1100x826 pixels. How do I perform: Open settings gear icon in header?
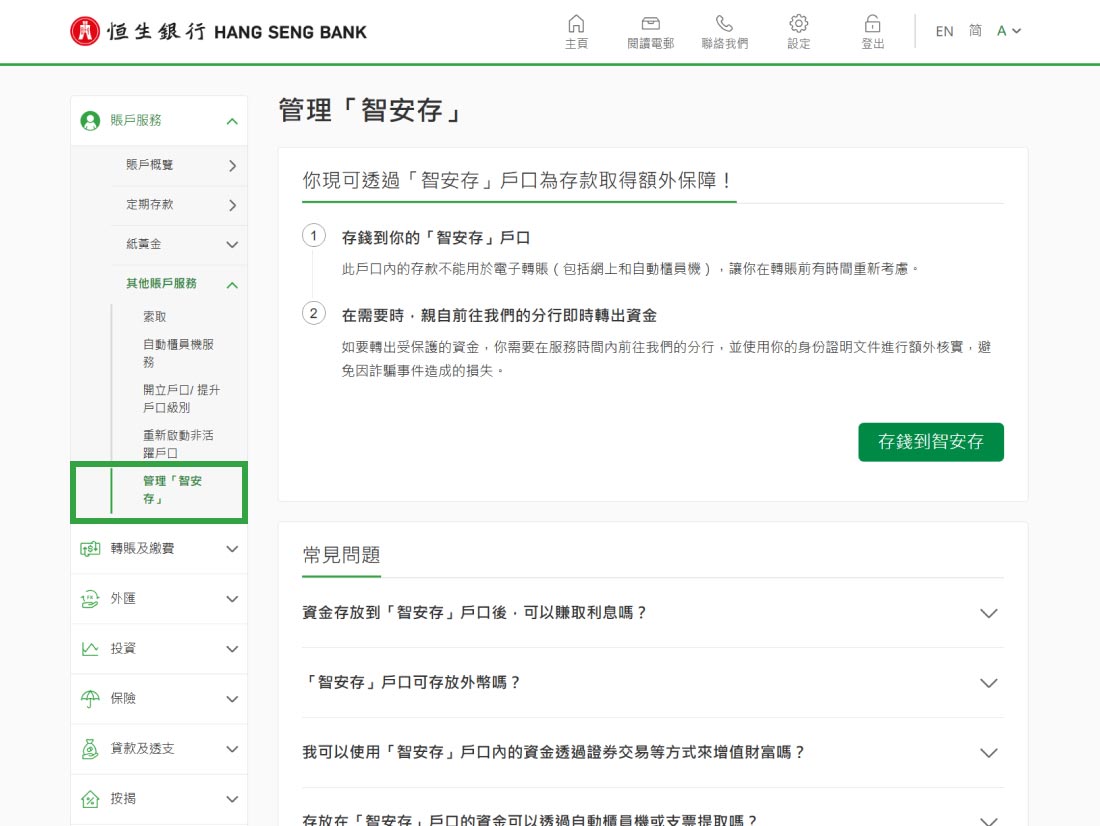tap(798, 25)
